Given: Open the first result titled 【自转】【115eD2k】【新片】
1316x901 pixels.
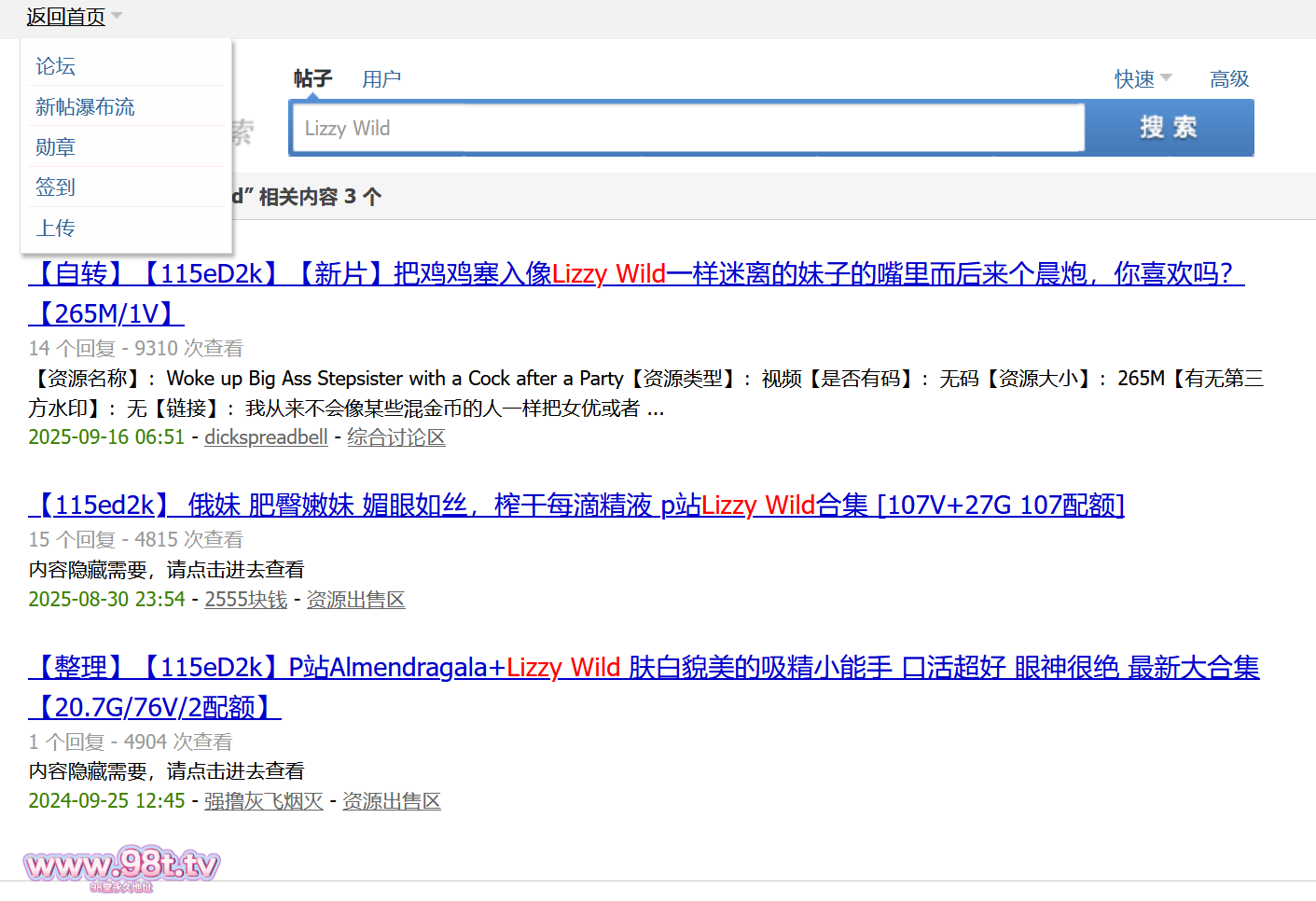Looking at the screenshot, I should coord(636,293).
